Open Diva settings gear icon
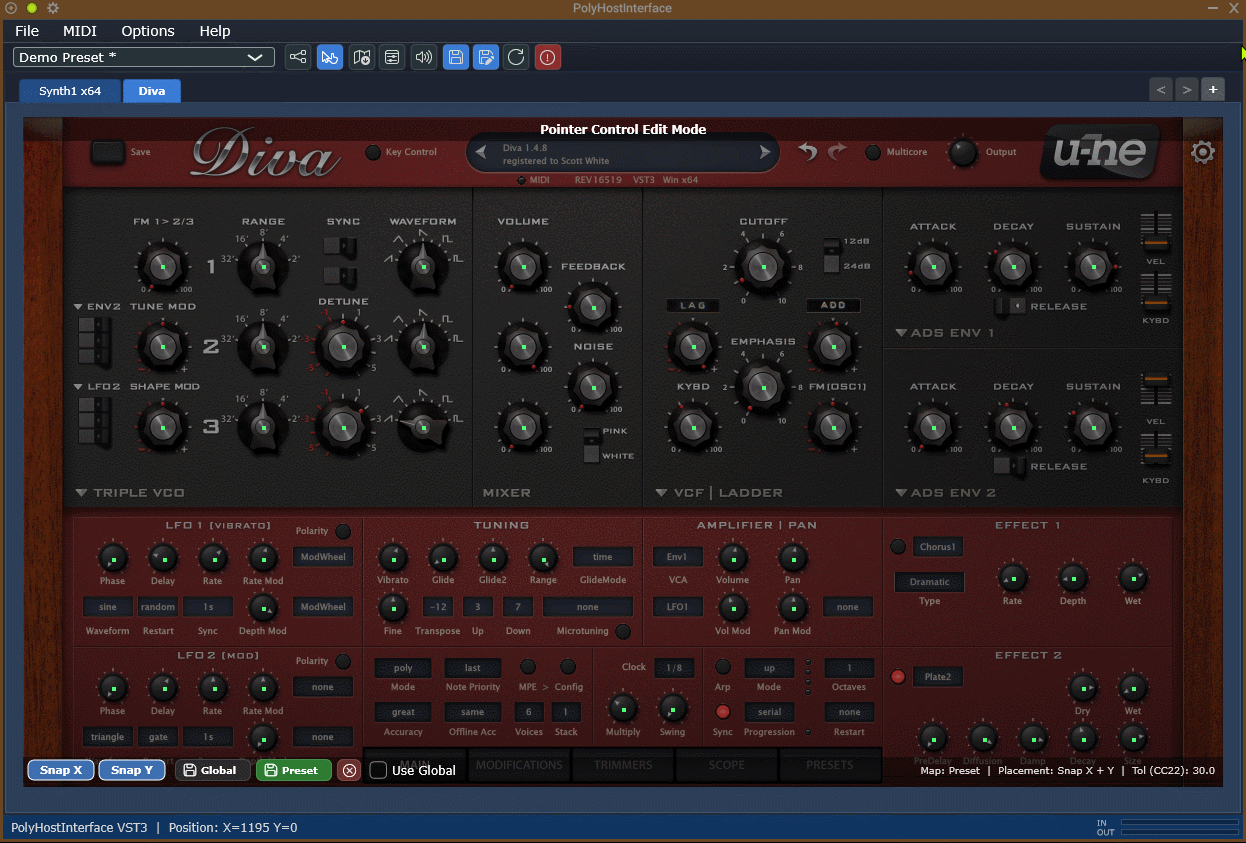 click(x=1203, y=152)
